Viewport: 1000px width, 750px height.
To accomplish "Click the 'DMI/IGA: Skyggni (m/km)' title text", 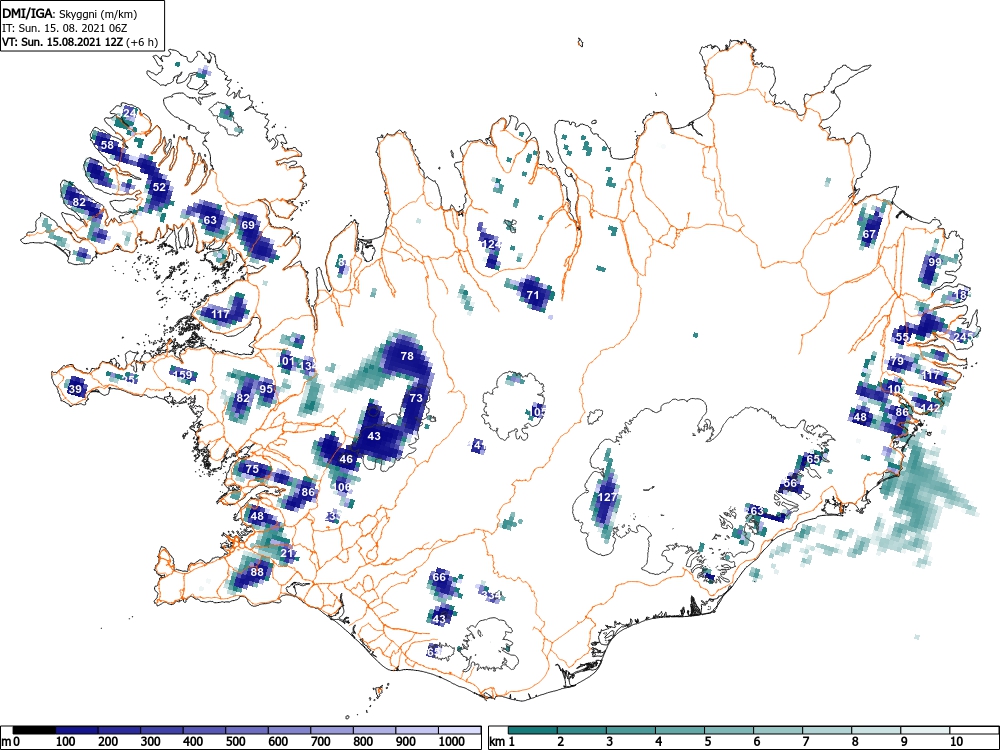I will point(70,13).
